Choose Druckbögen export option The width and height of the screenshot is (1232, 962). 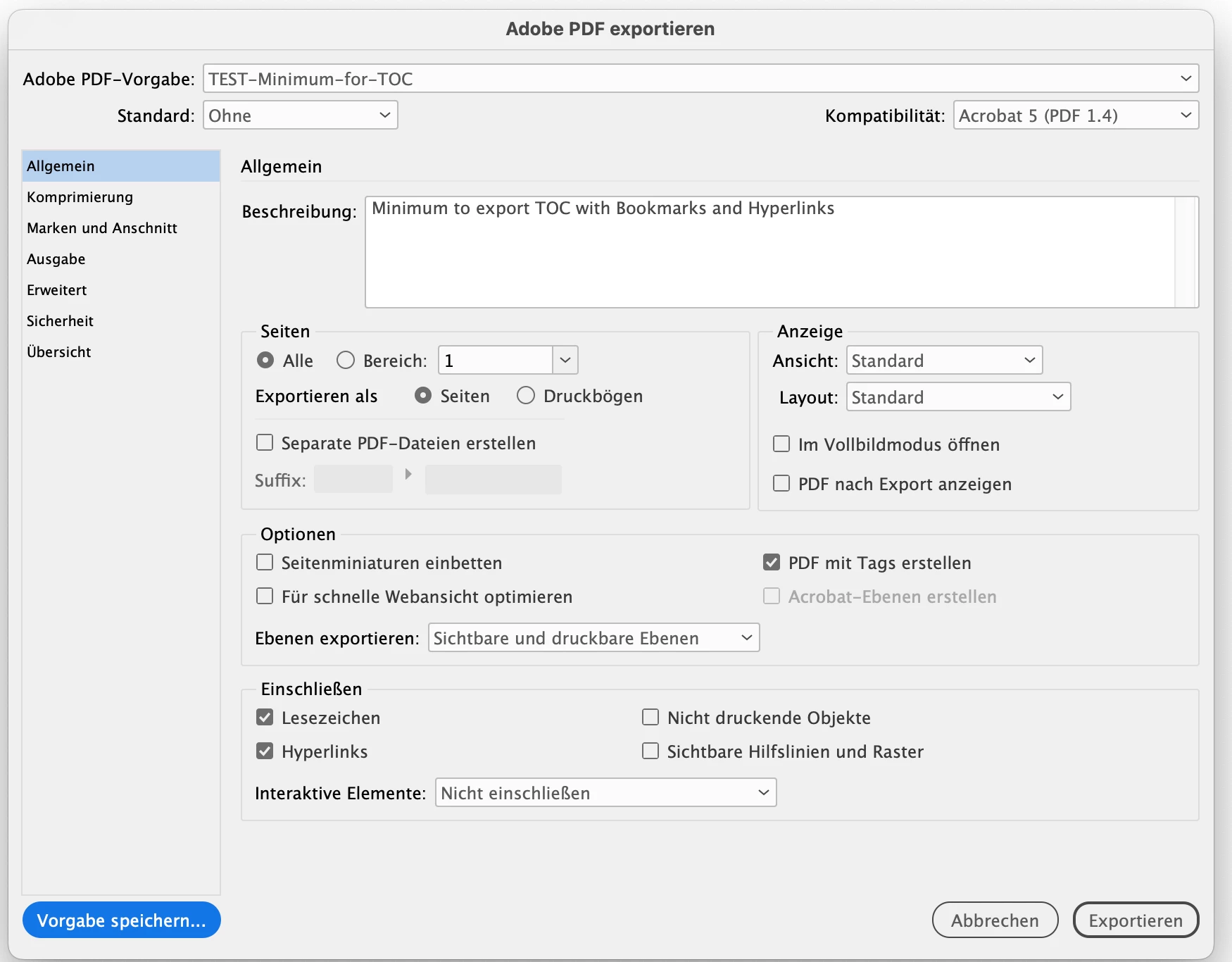[x=526, y=396]
